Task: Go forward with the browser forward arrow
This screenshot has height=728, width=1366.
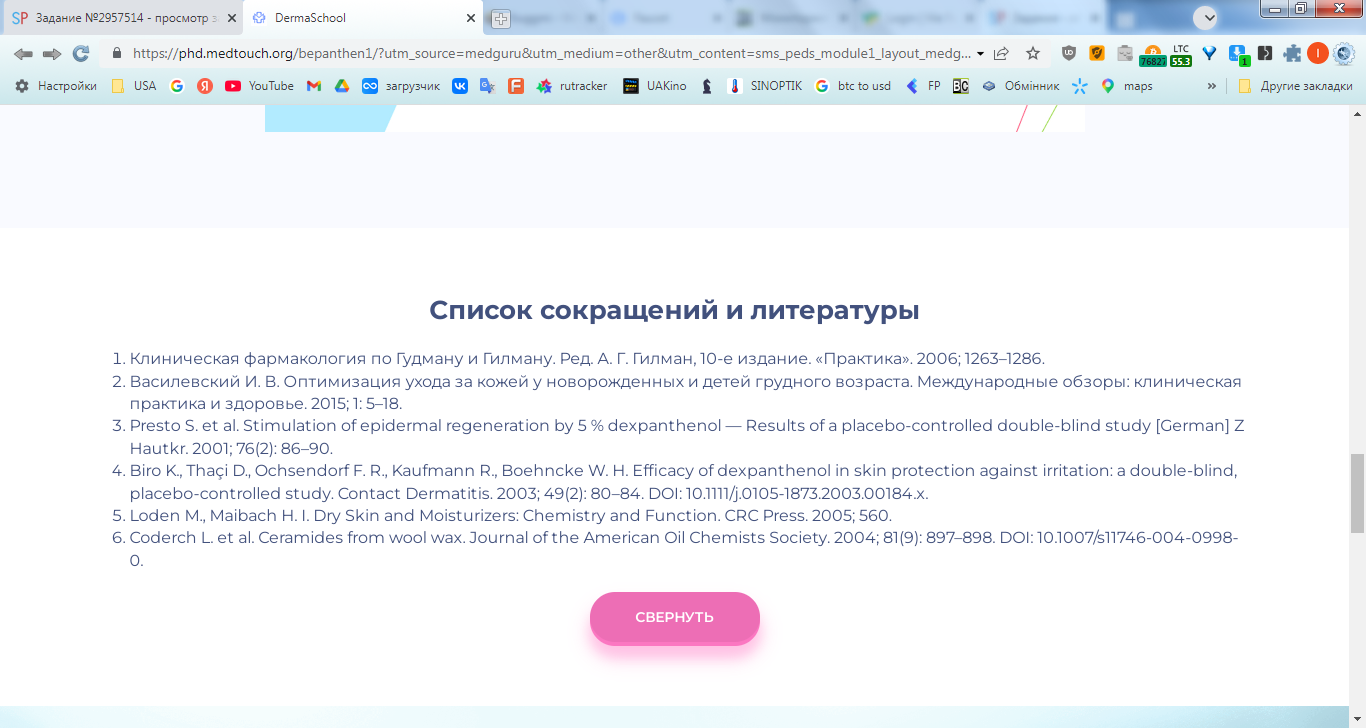Action: point(52,54)
